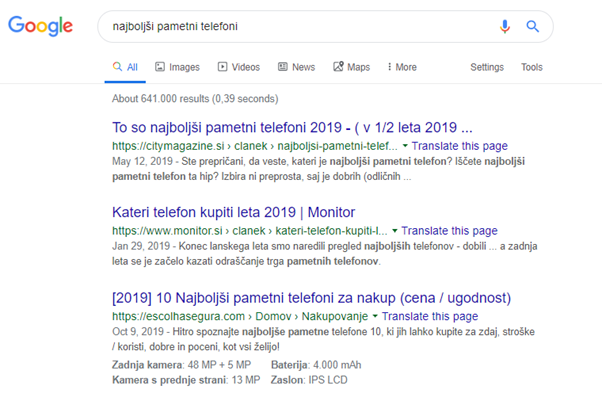This screenshot has width=602, height=397.
Task: Start voice search with the microphone icon
Action: pyautogui.click(x=504, y=26)
